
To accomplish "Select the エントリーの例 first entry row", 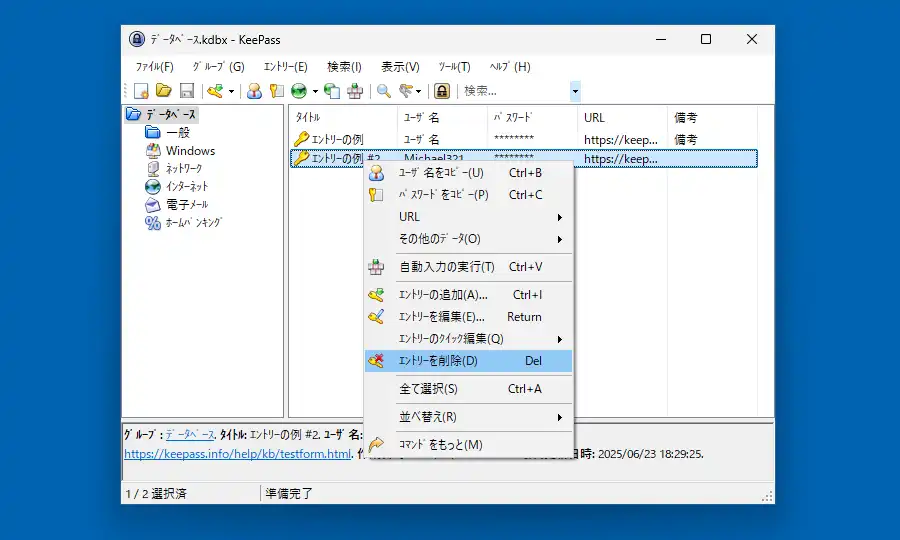I will [523, 139].
